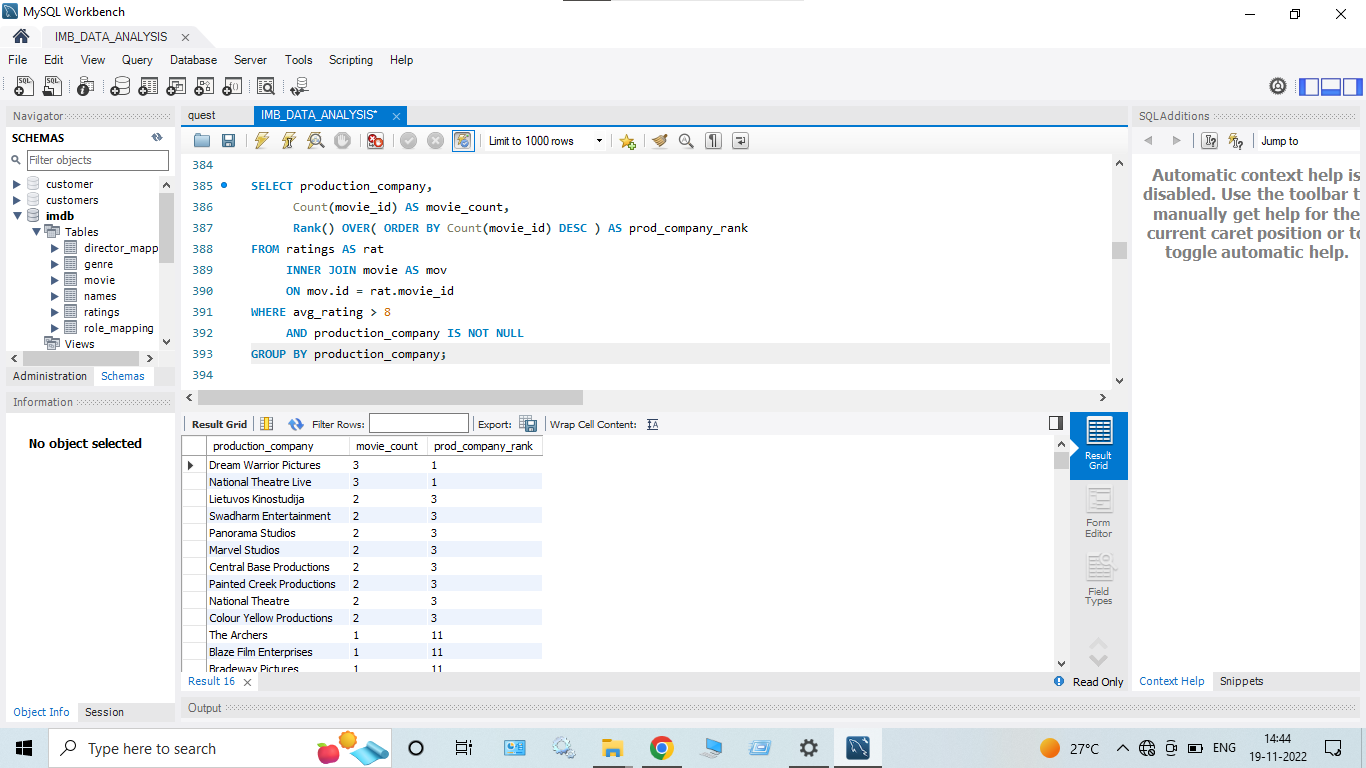The height and width of the screenshot is (768, 1366).
Task: Stop query execution hand icon
Action: (x=343, y=141)
